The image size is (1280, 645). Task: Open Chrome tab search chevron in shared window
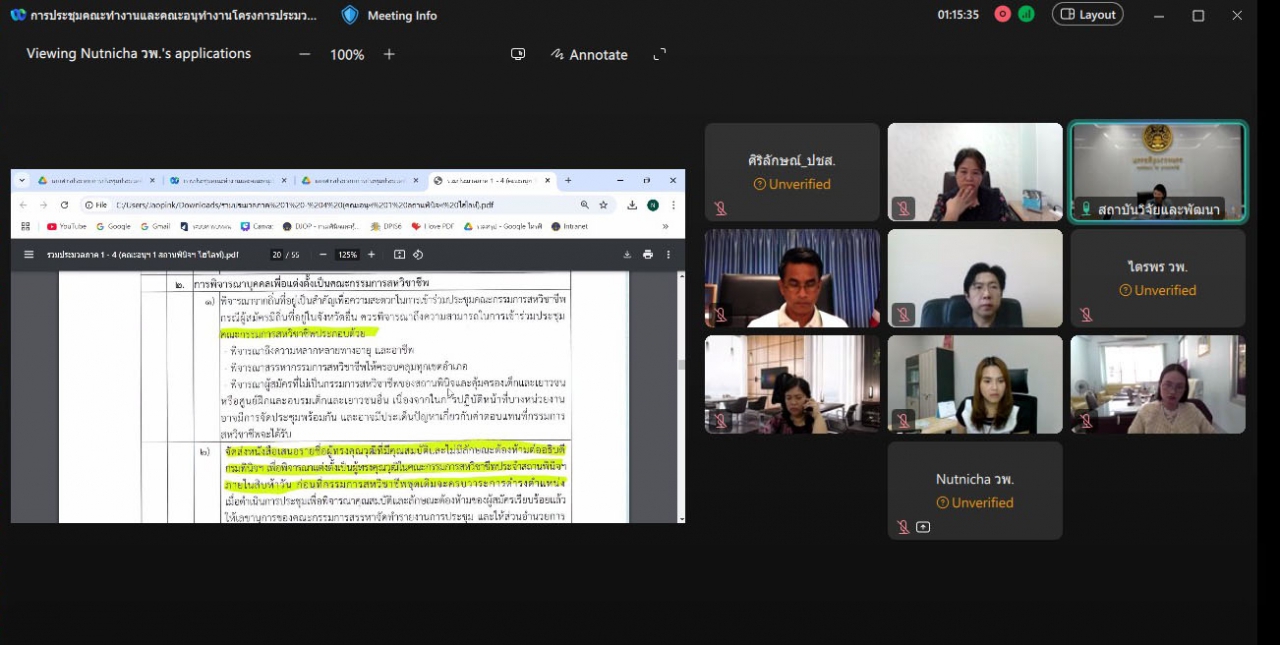point(21,180)
